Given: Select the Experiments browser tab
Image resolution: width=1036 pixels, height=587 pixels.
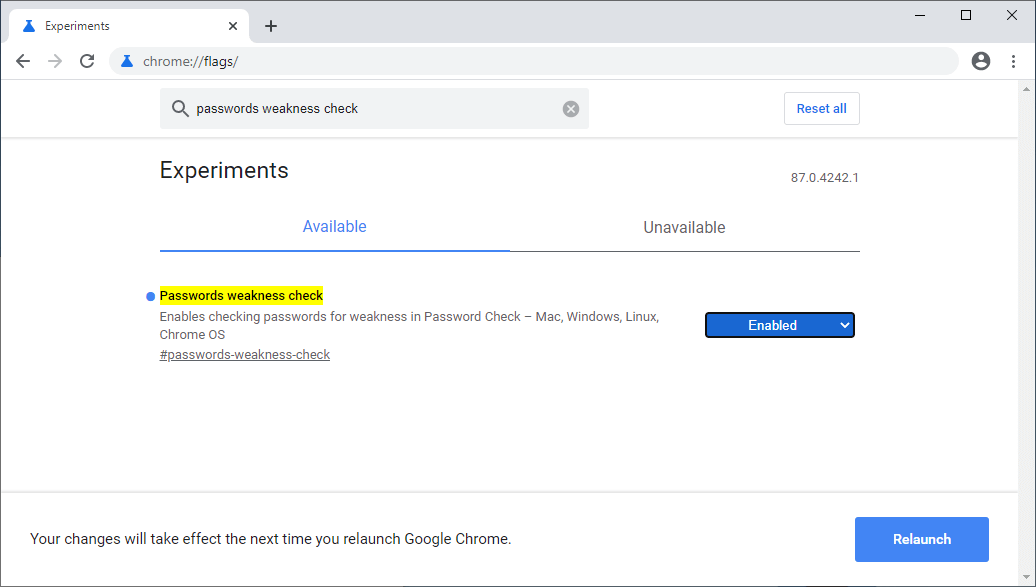Looking at the screenshot, I should (x=120, y=26).
